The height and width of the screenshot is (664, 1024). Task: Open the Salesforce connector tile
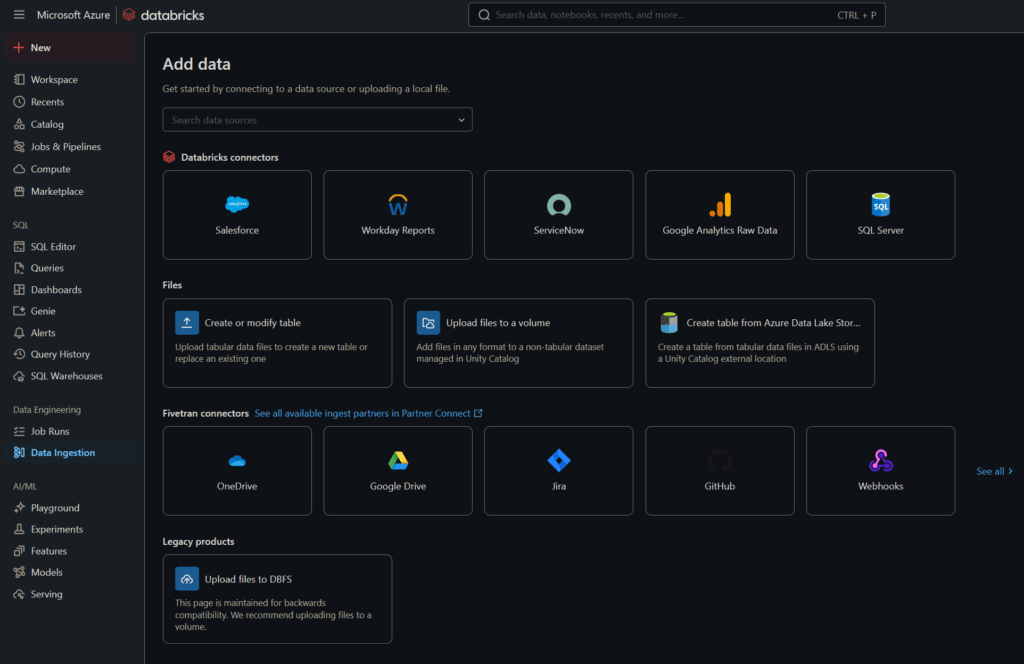[x=237, y=214]
